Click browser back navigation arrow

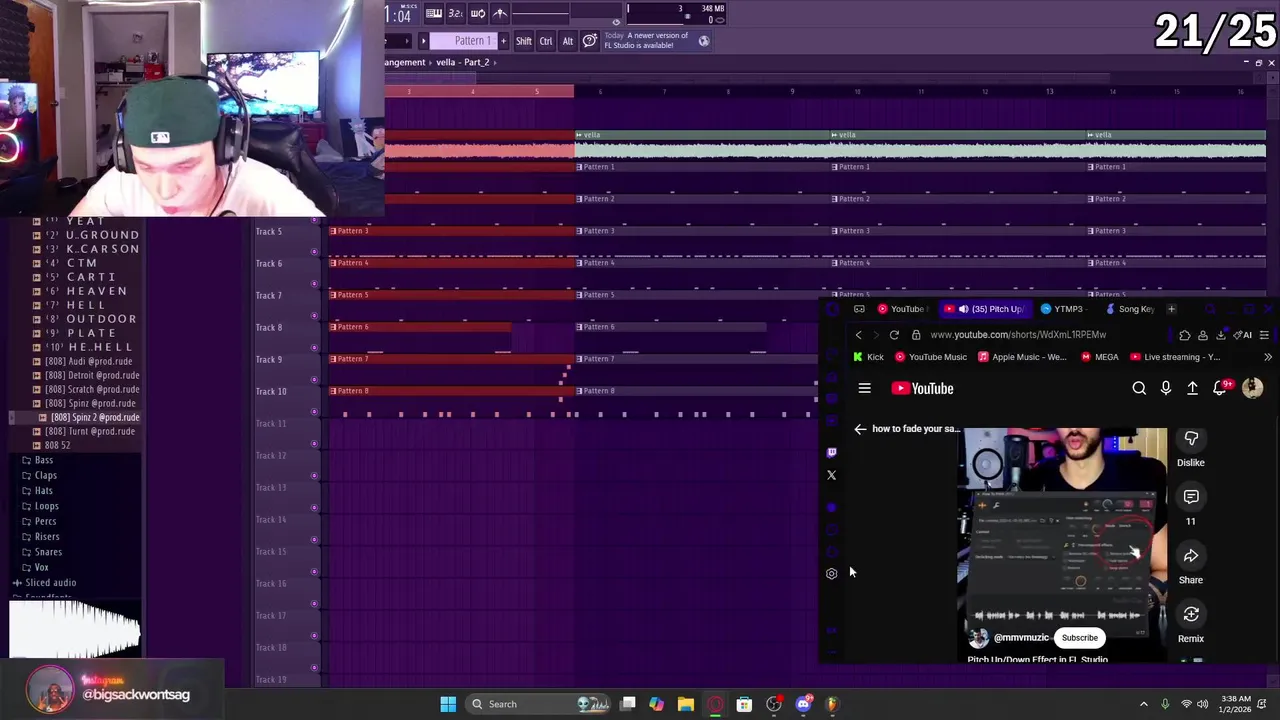point(858,335)
